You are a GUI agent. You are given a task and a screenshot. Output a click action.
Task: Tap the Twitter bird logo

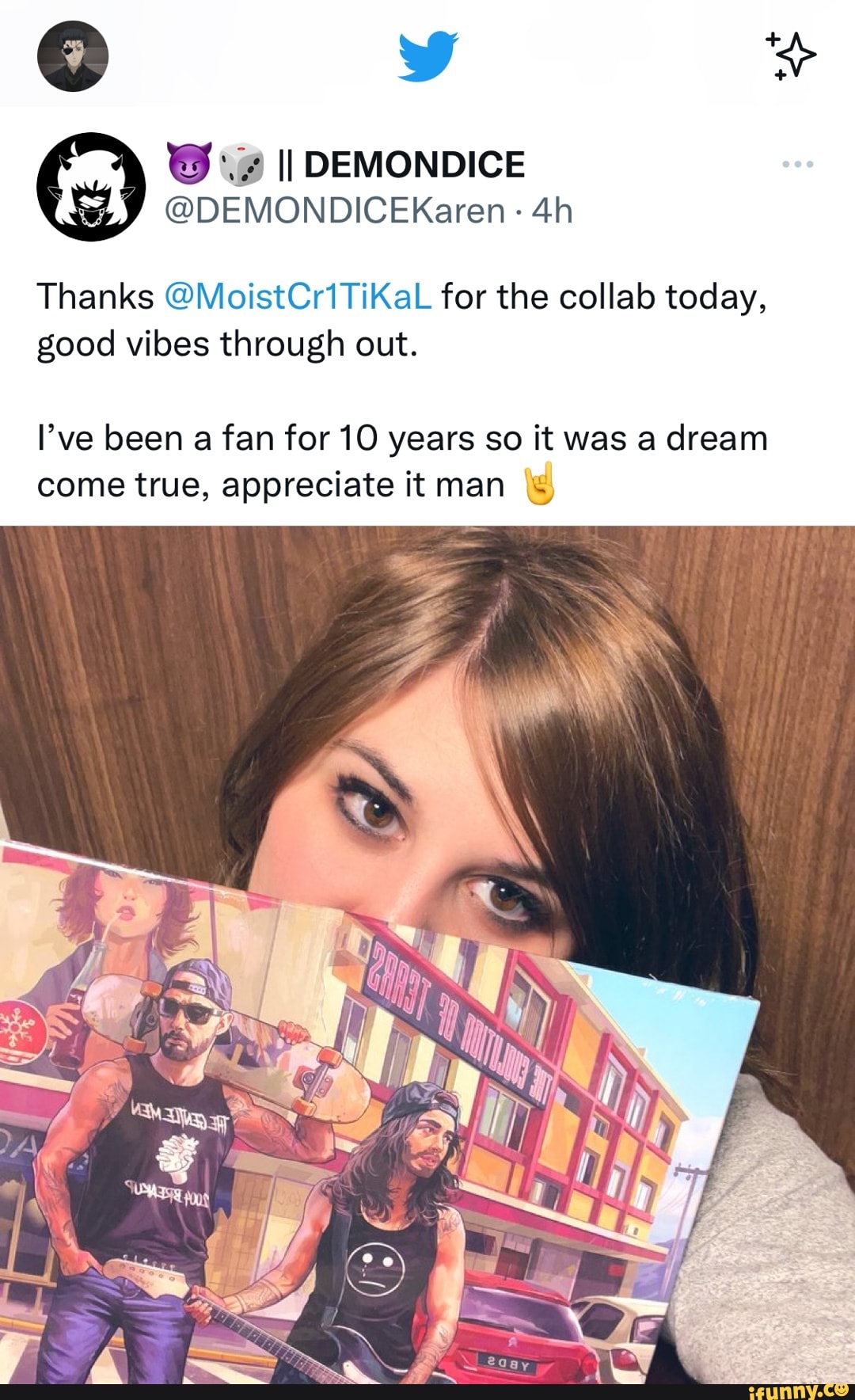tap(427, 57)
